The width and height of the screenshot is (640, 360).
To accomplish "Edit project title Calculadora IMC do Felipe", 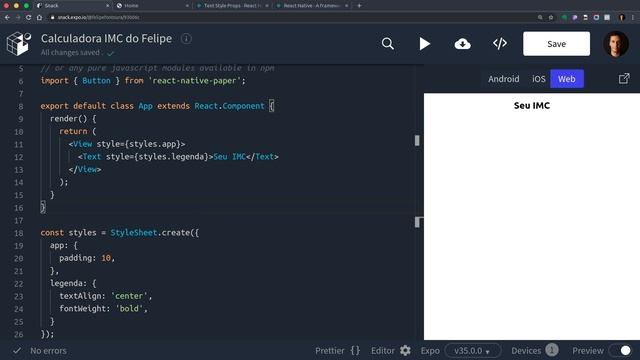I will (106, 38).
